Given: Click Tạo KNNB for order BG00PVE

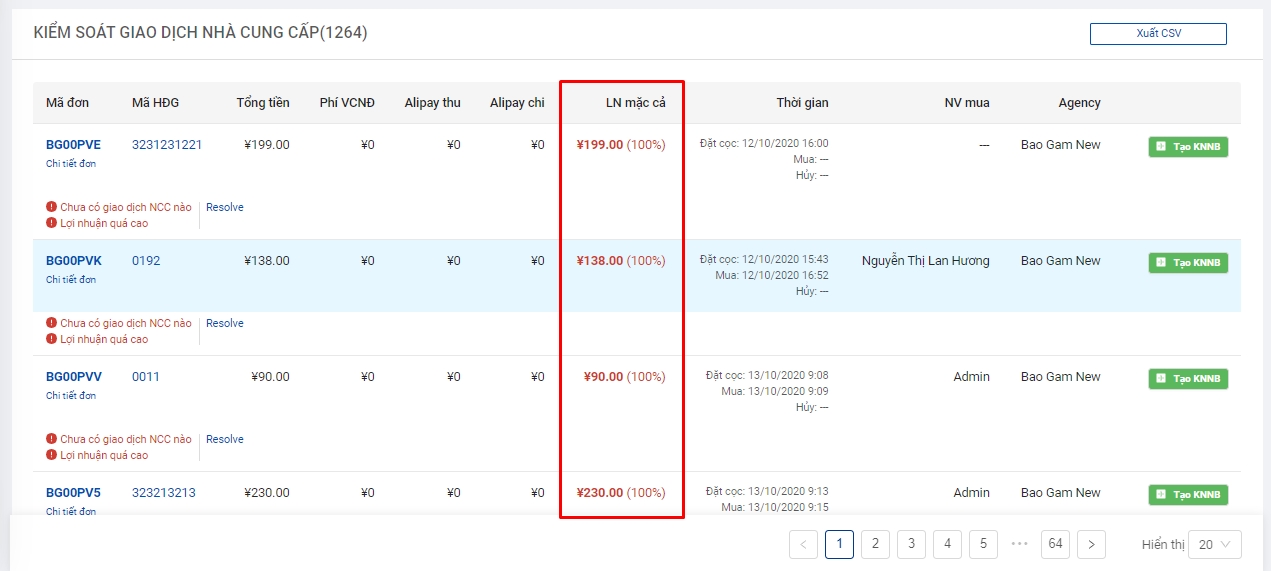Looking at the screenshot, I should click(1188, 147).
